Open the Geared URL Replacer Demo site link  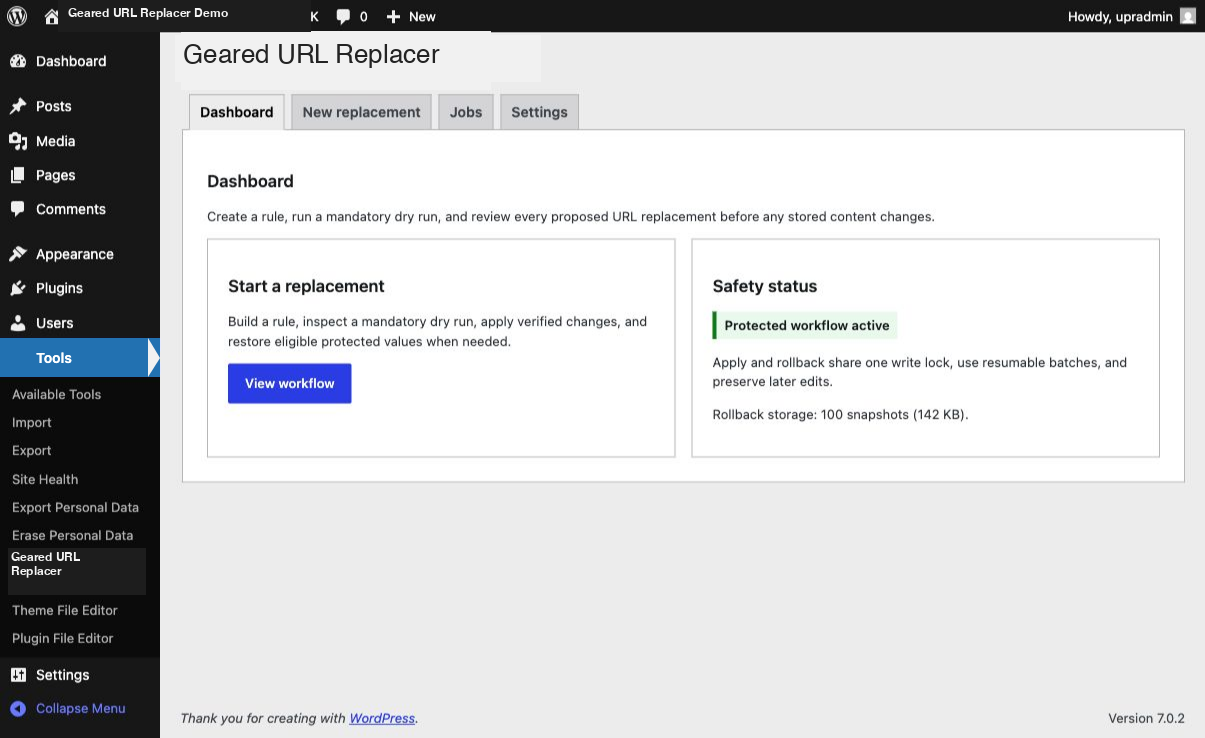148,13
